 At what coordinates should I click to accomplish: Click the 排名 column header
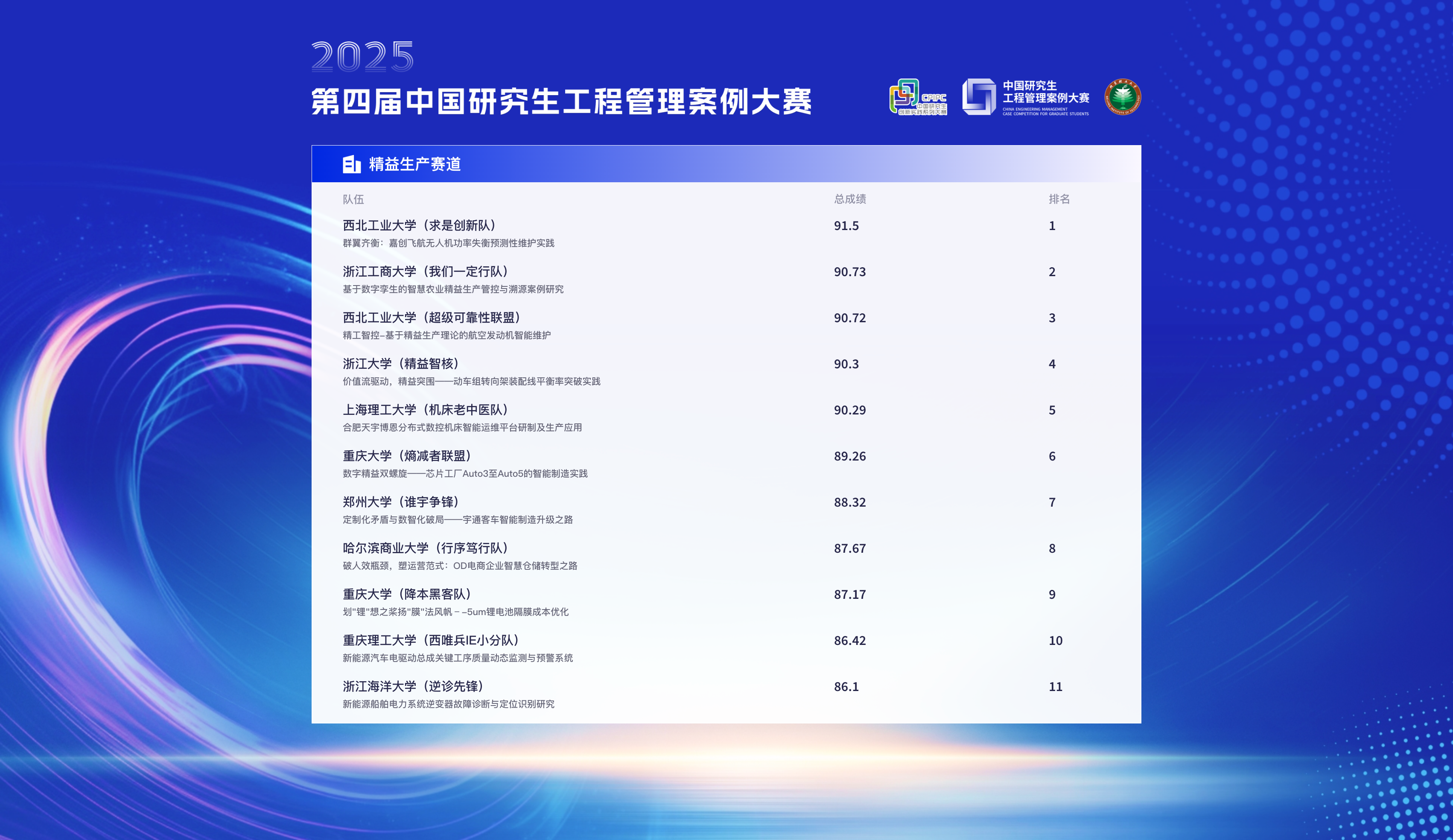(x=1059, y=199)
